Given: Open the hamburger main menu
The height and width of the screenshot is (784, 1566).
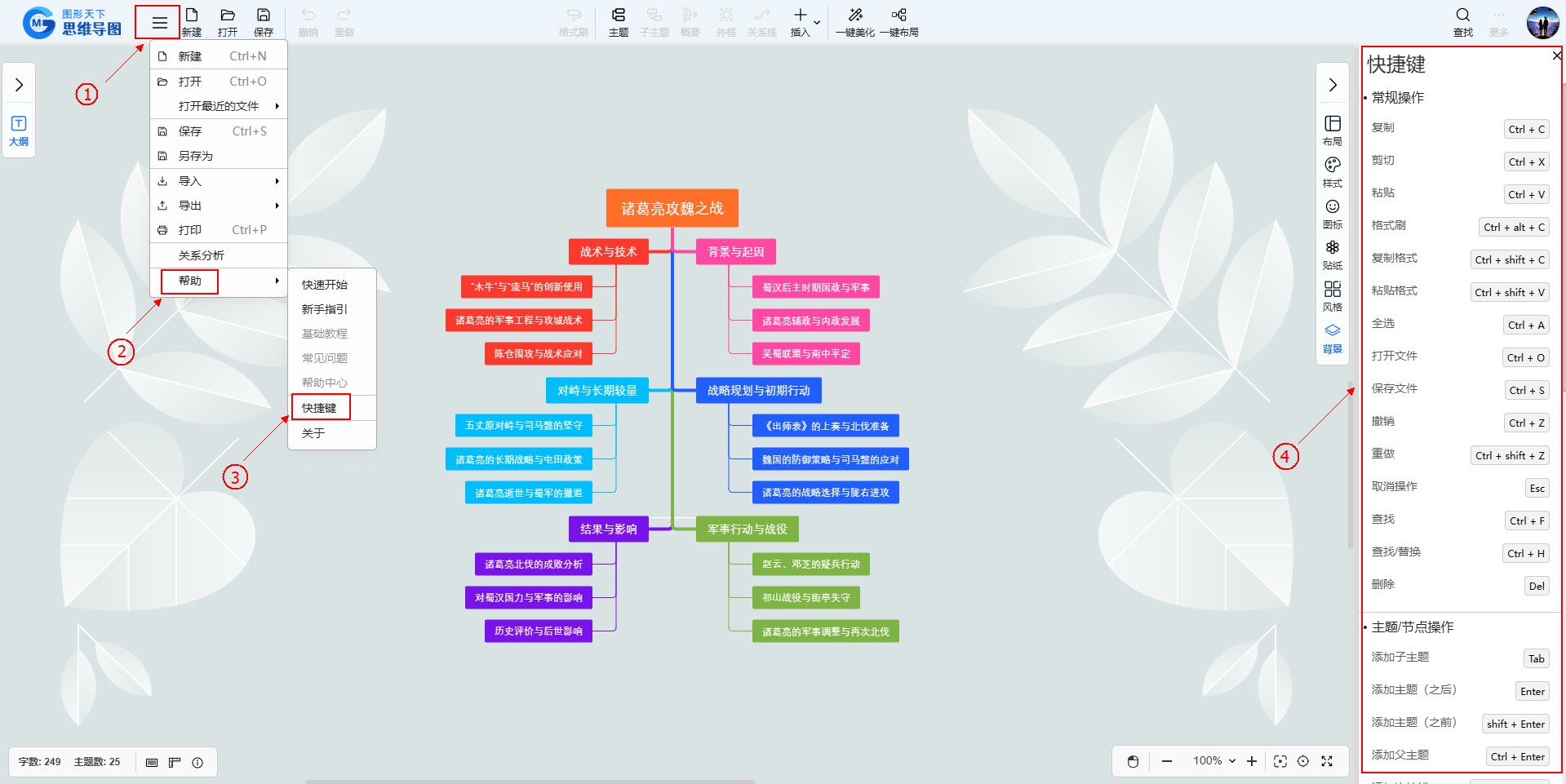Looking at the screenshot, I should (159, 23).
